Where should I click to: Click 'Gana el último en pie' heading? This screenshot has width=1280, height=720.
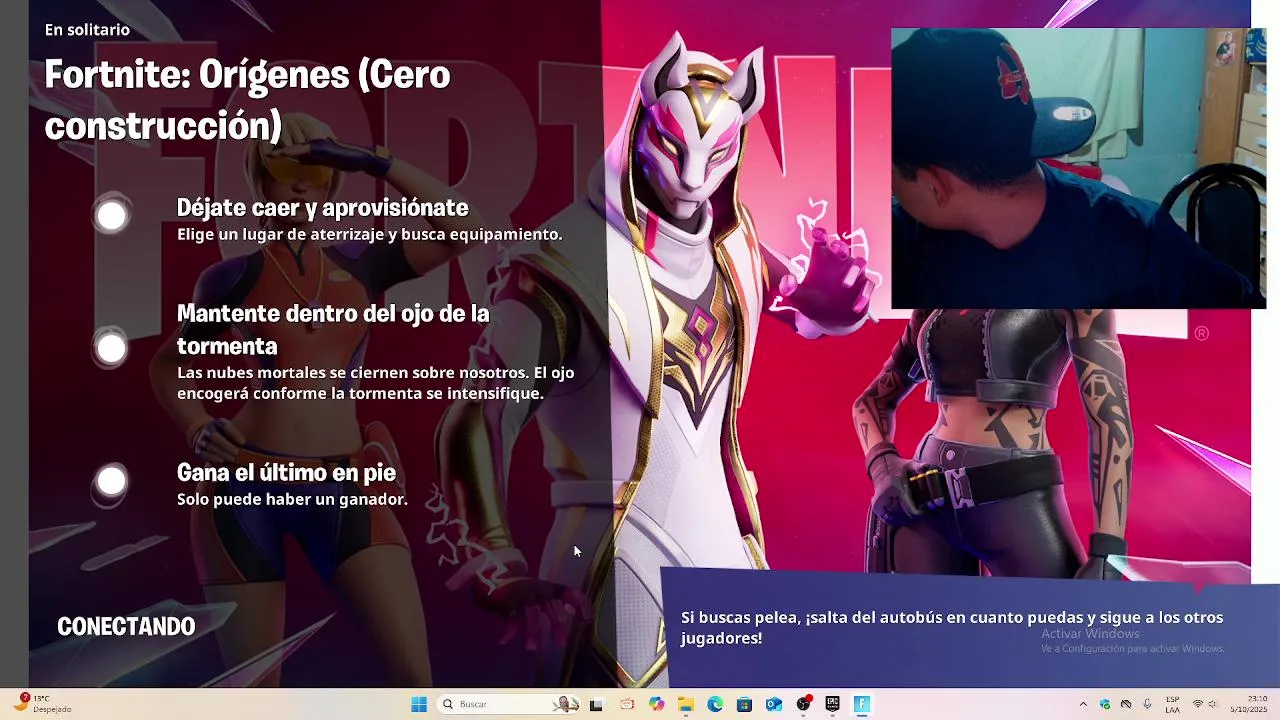(x=286, y=472)
